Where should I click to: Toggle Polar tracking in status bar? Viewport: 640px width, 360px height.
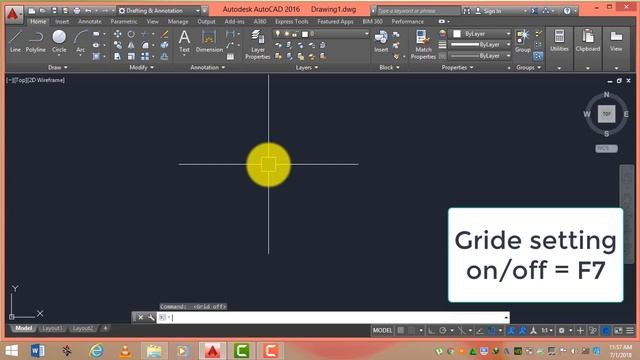(x=443, y=330)
